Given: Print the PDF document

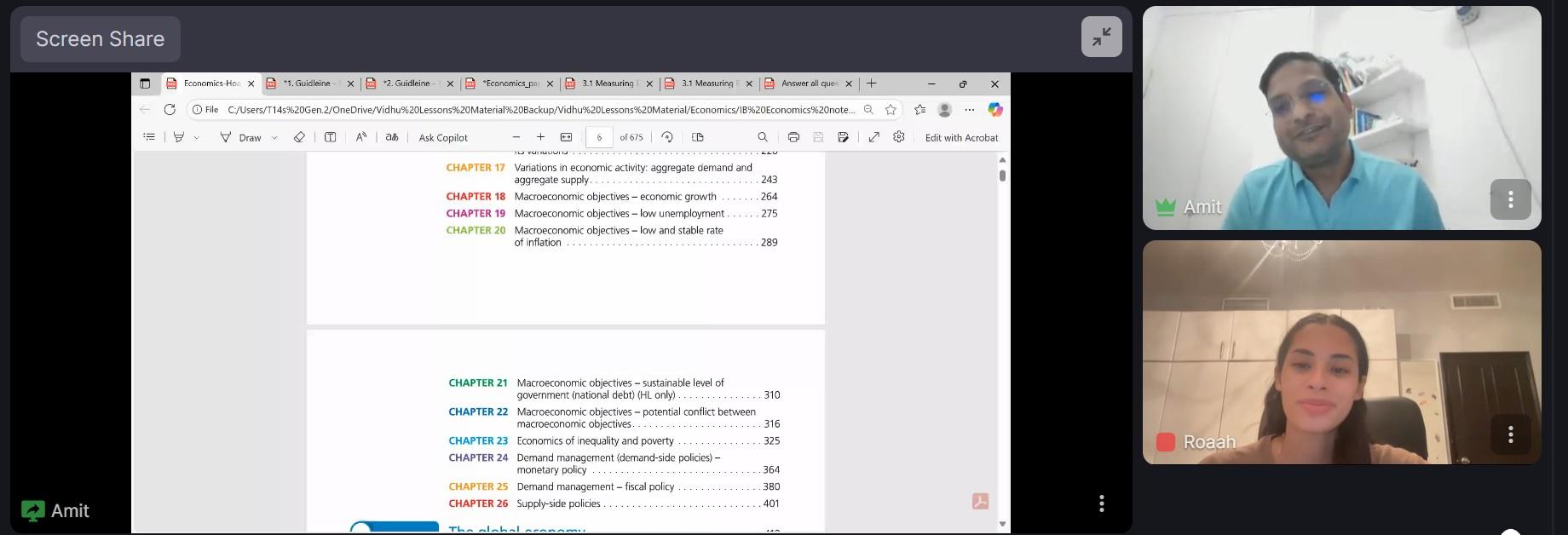Looking at the screenshot, I should click(793, 137).
